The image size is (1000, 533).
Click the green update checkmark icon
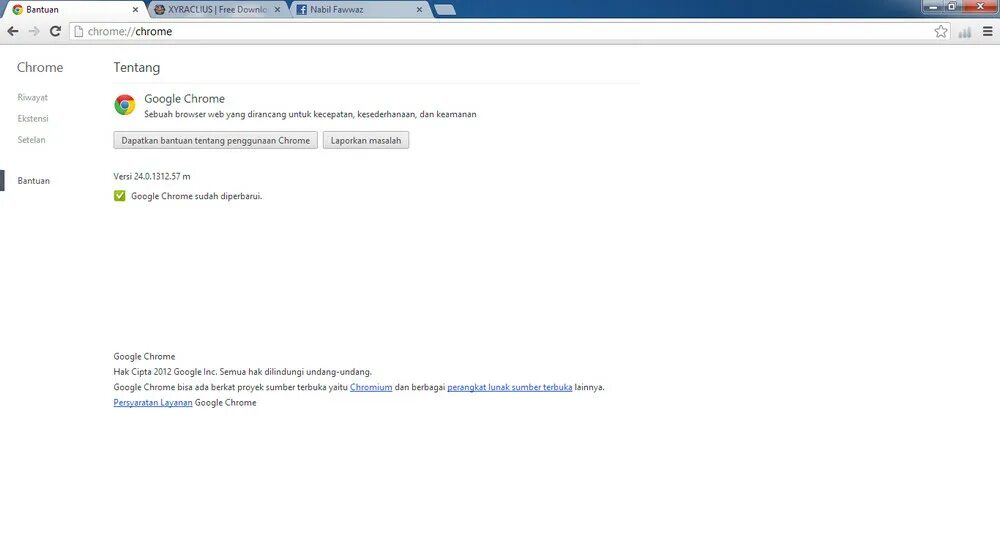click(119, 196)
